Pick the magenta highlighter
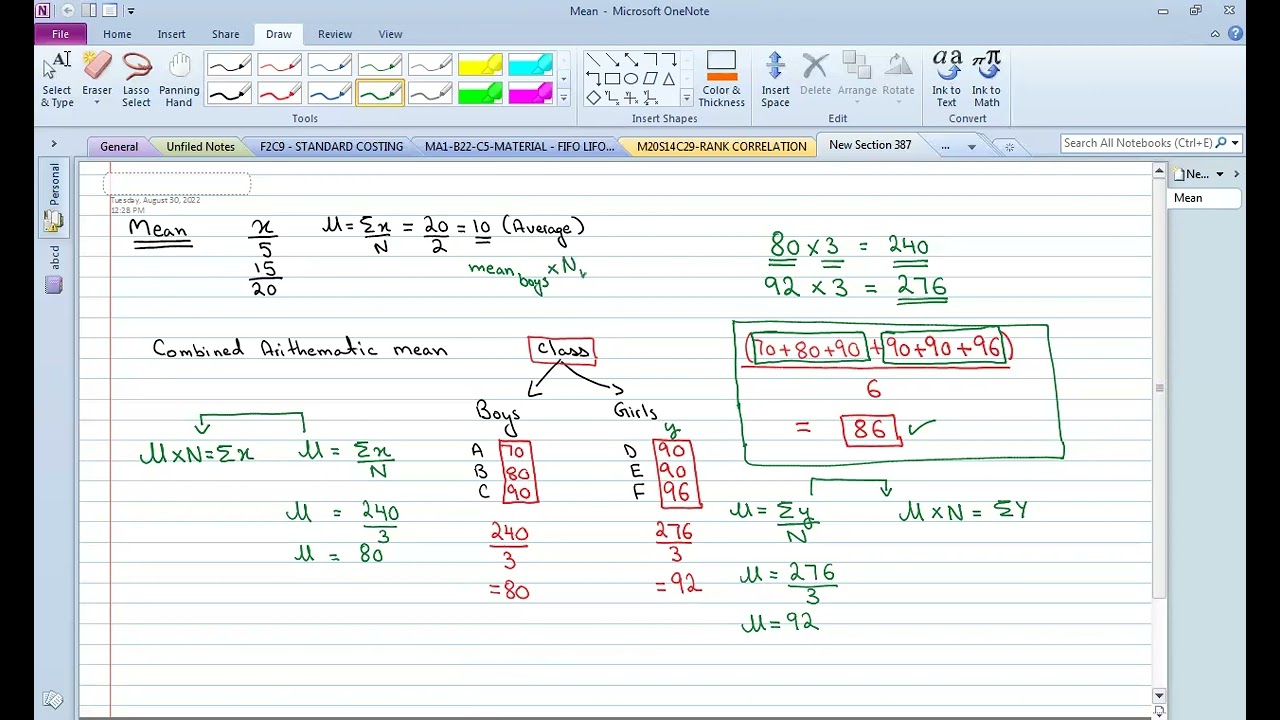The height and width of the screenshot is (720, 1280). click(529, 93)
